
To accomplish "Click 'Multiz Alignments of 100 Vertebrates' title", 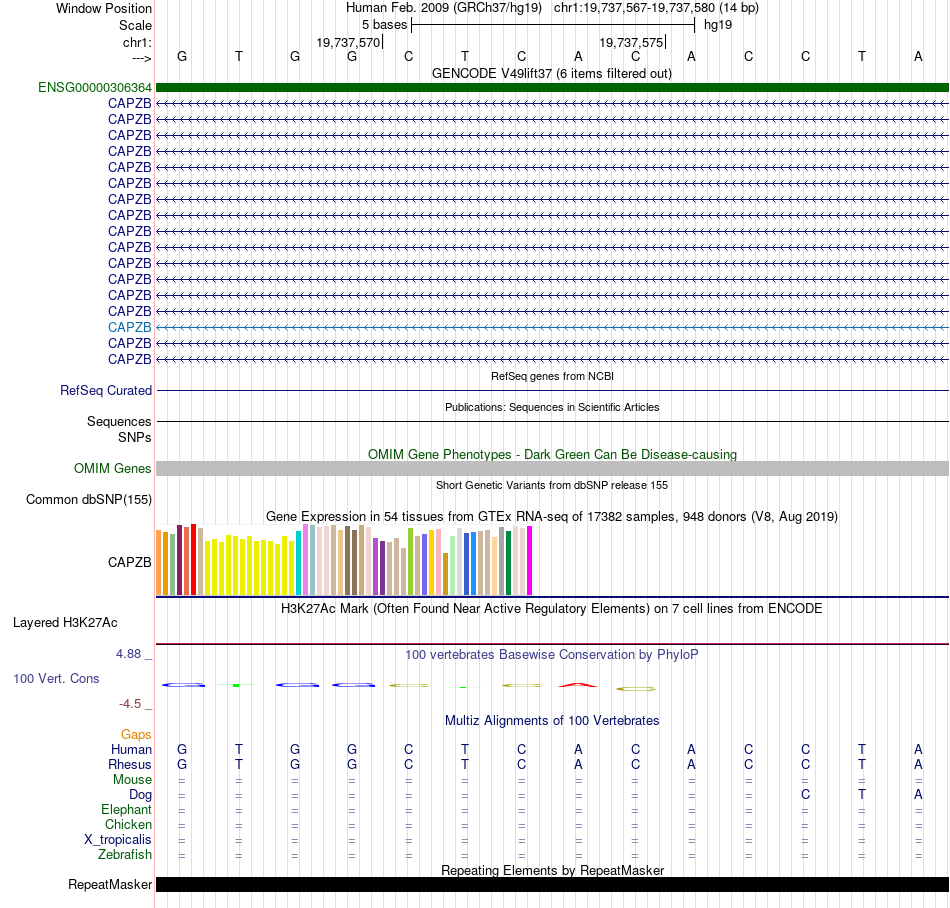I will coord(552,720).
